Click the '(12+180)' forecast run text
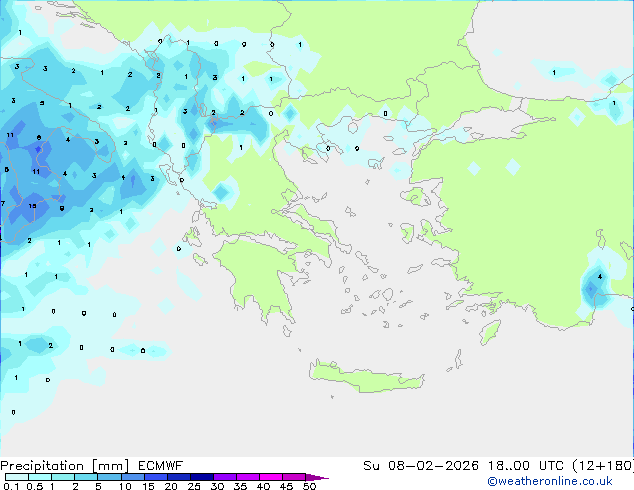Image resolution: width=634 pixels, height=490 pixels. click(x=603, y=466)
